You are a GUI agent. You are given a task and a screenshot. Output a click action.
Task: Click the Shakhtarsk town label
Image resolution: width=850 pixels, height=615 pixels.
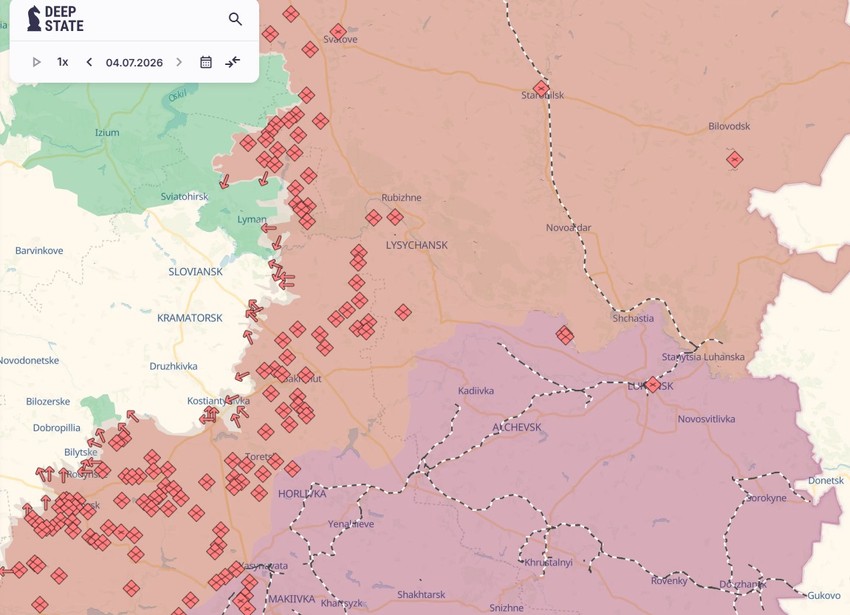coord(421,594)
